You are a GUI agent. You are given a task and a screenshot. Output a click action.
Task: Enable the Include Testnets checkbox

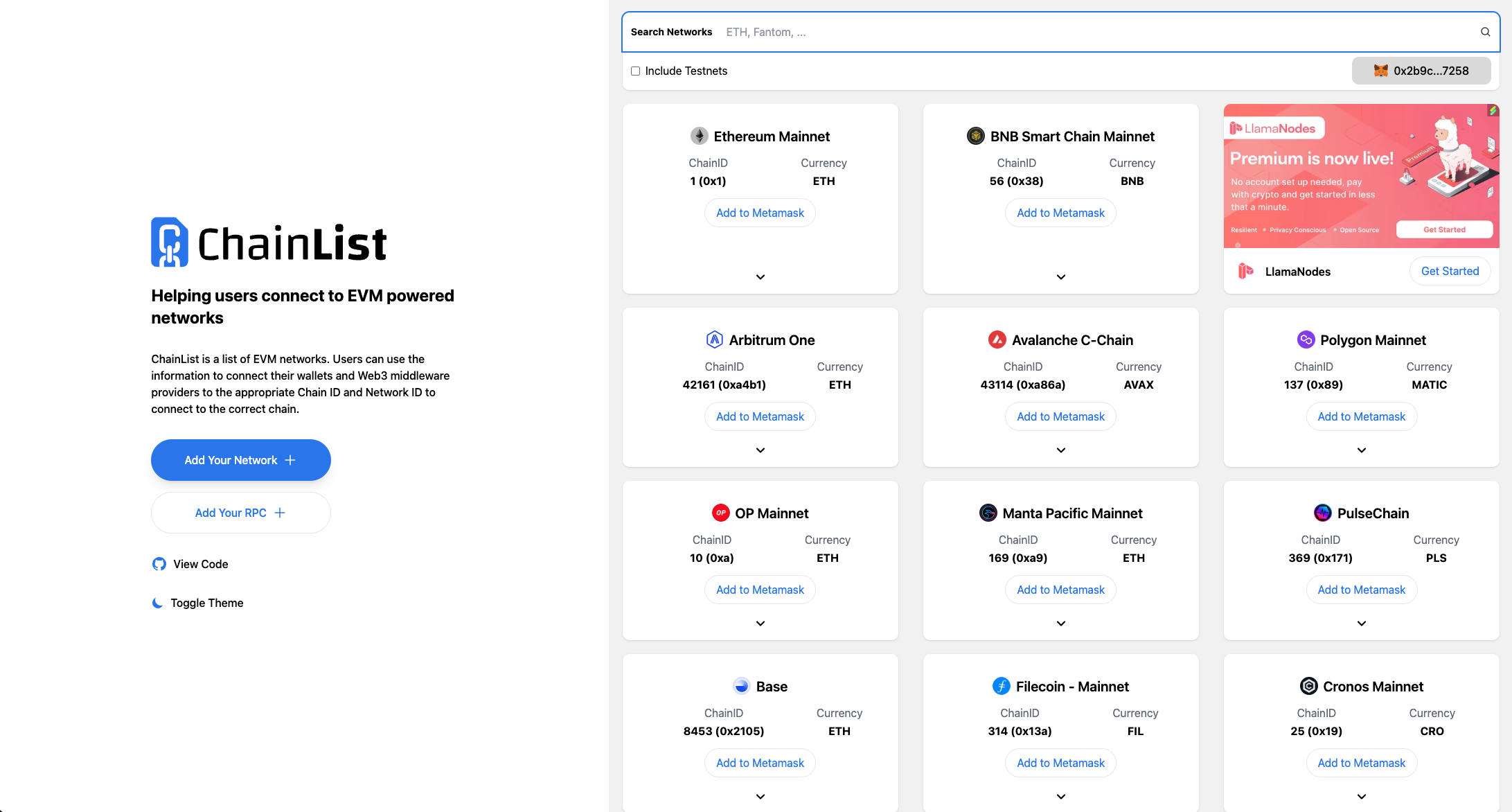pos(635,71)
